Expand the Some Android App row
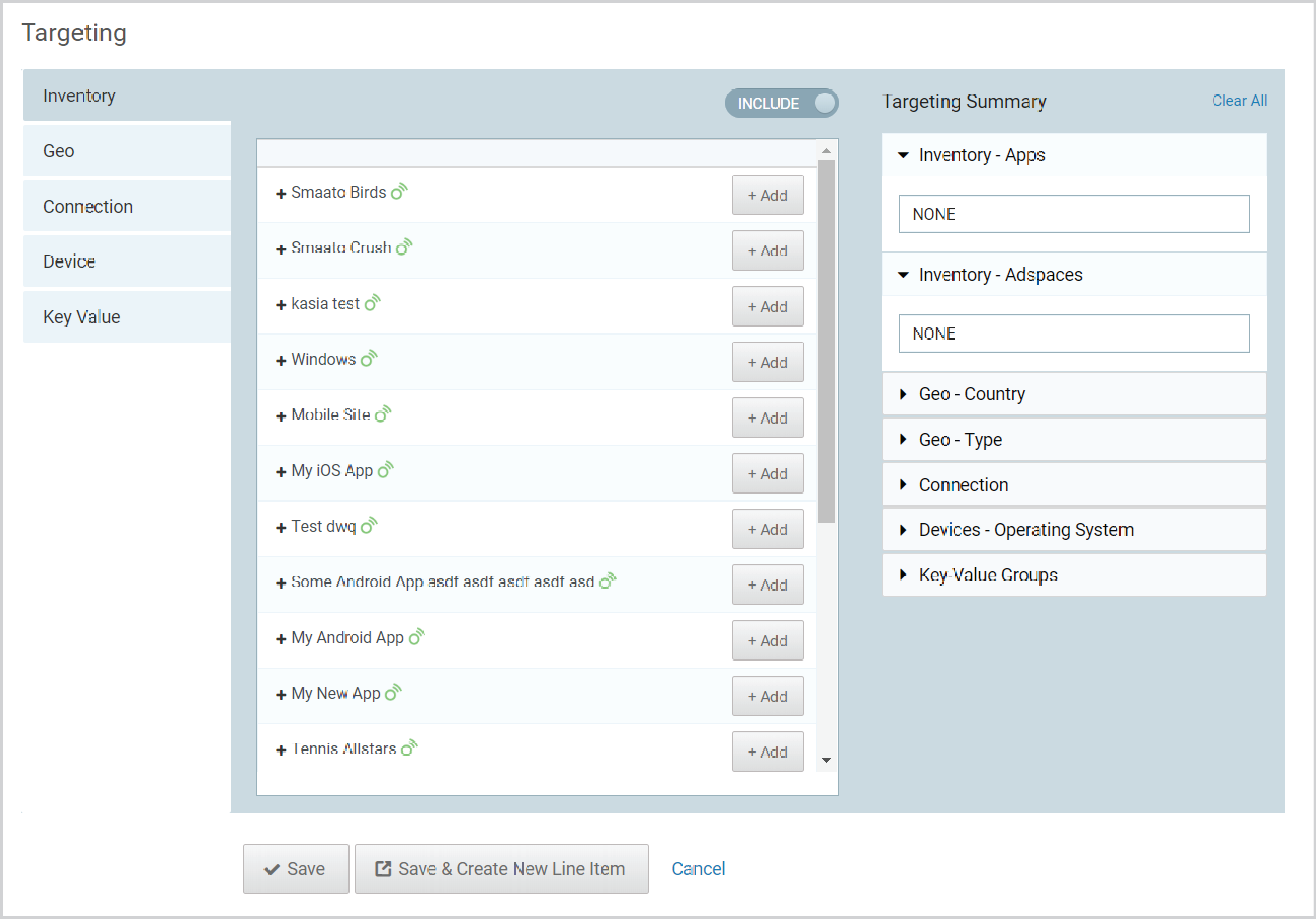The height and width of the screenshot is (919, 1316). pos(281,584)
